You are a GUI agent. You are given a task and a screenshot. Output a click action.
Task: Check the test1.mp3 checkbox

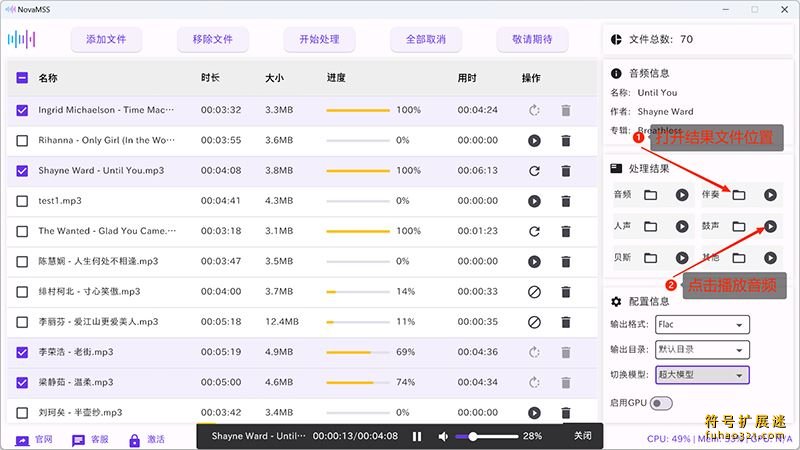22,201
